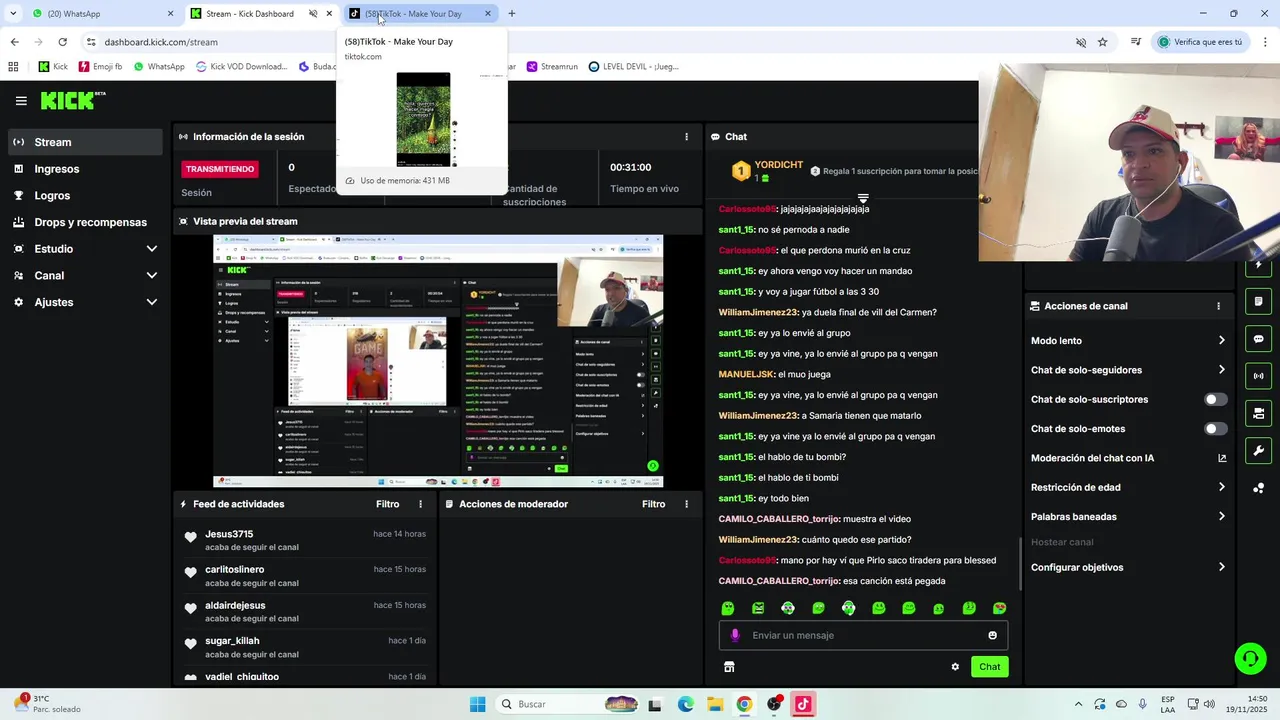Click the stream preview thumbnail
This screenshot has height=720, width=1280.
pyautogui.click(x=438, y=361)
